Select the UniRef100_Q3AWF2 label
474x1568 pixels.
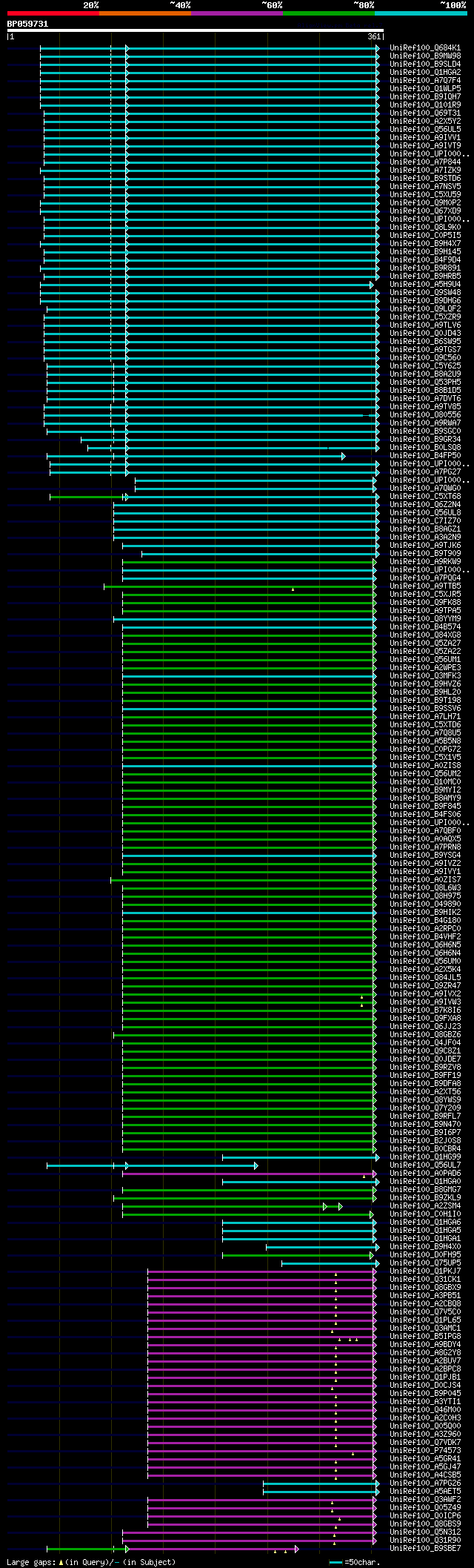click(x=425, y=1499)
